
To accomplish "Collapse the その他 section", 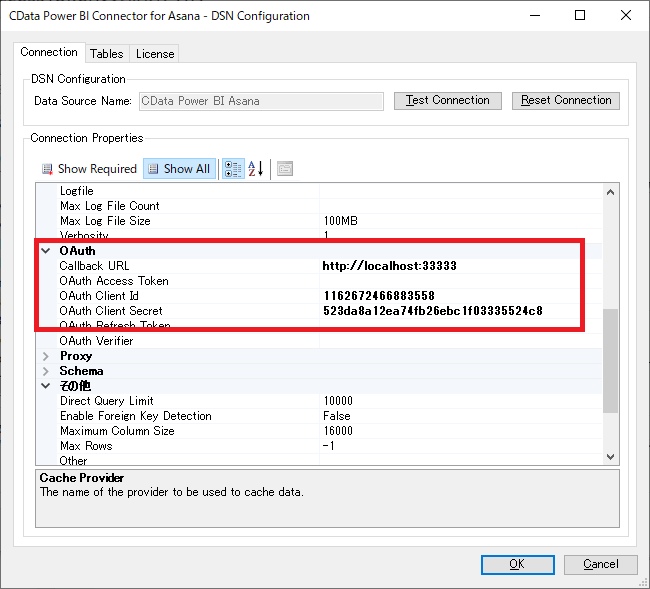I will coord(46,386).
